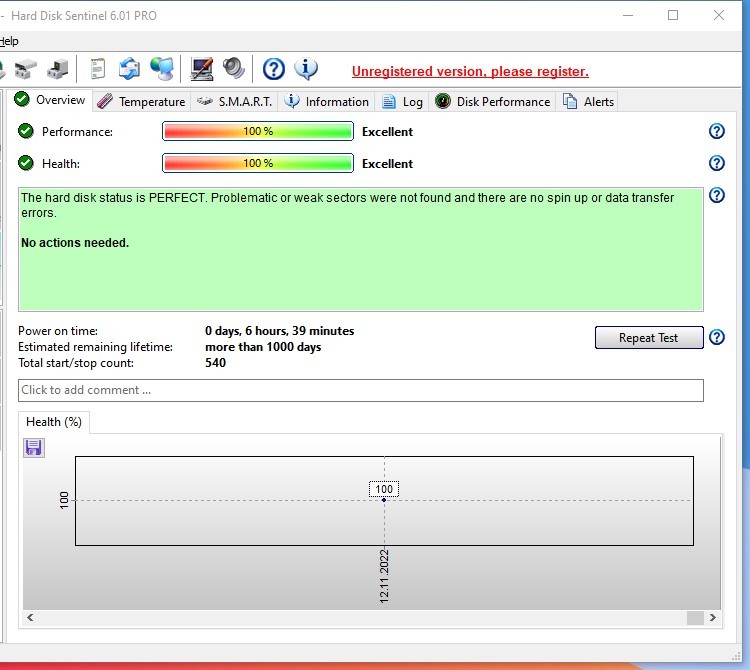Image resolution: width=750 pixels, height=670 pixels.
Task: Open configuration via monitor with screwdriver icon
Action: (201, 69)
